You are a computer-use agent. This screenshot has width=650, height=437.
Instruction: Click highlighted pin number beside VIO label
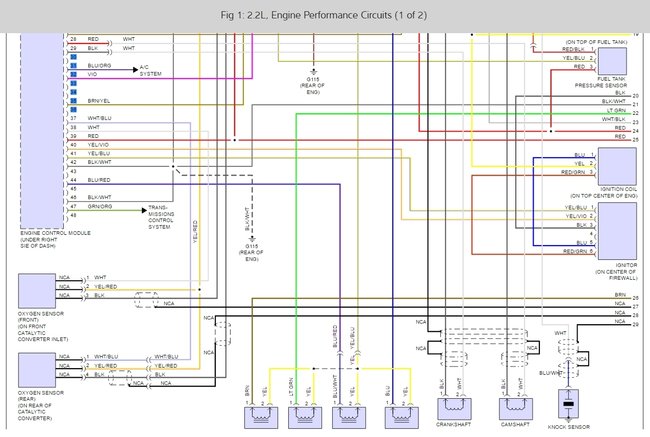click(73, 74)
